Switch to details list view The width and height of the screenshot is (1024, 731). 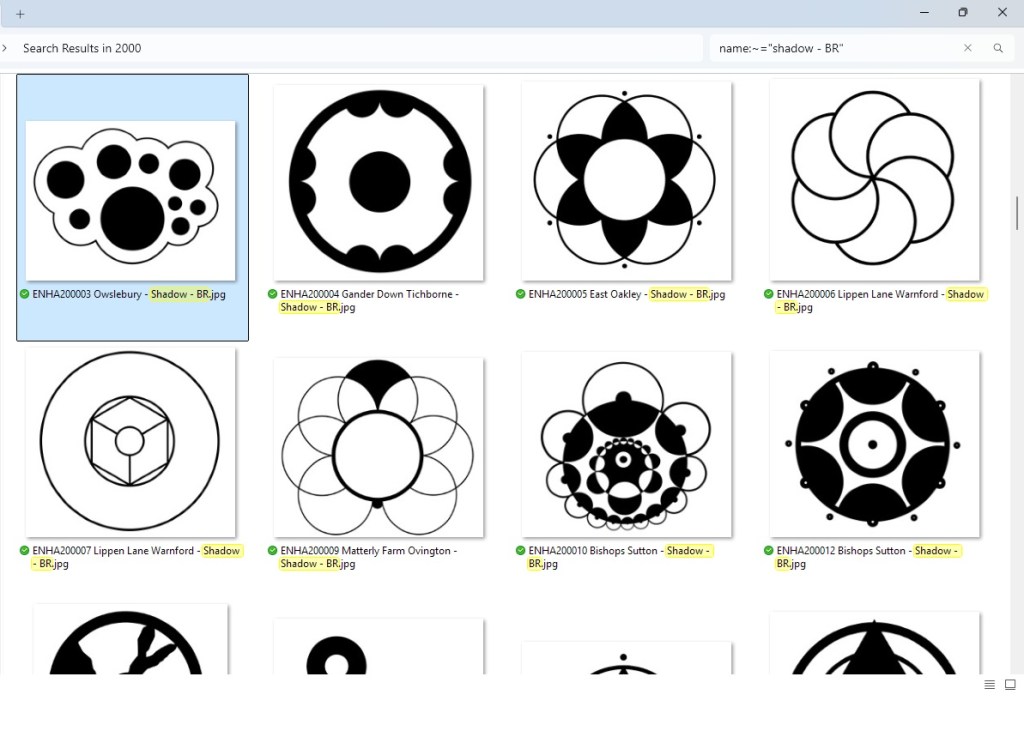point(989,685)
